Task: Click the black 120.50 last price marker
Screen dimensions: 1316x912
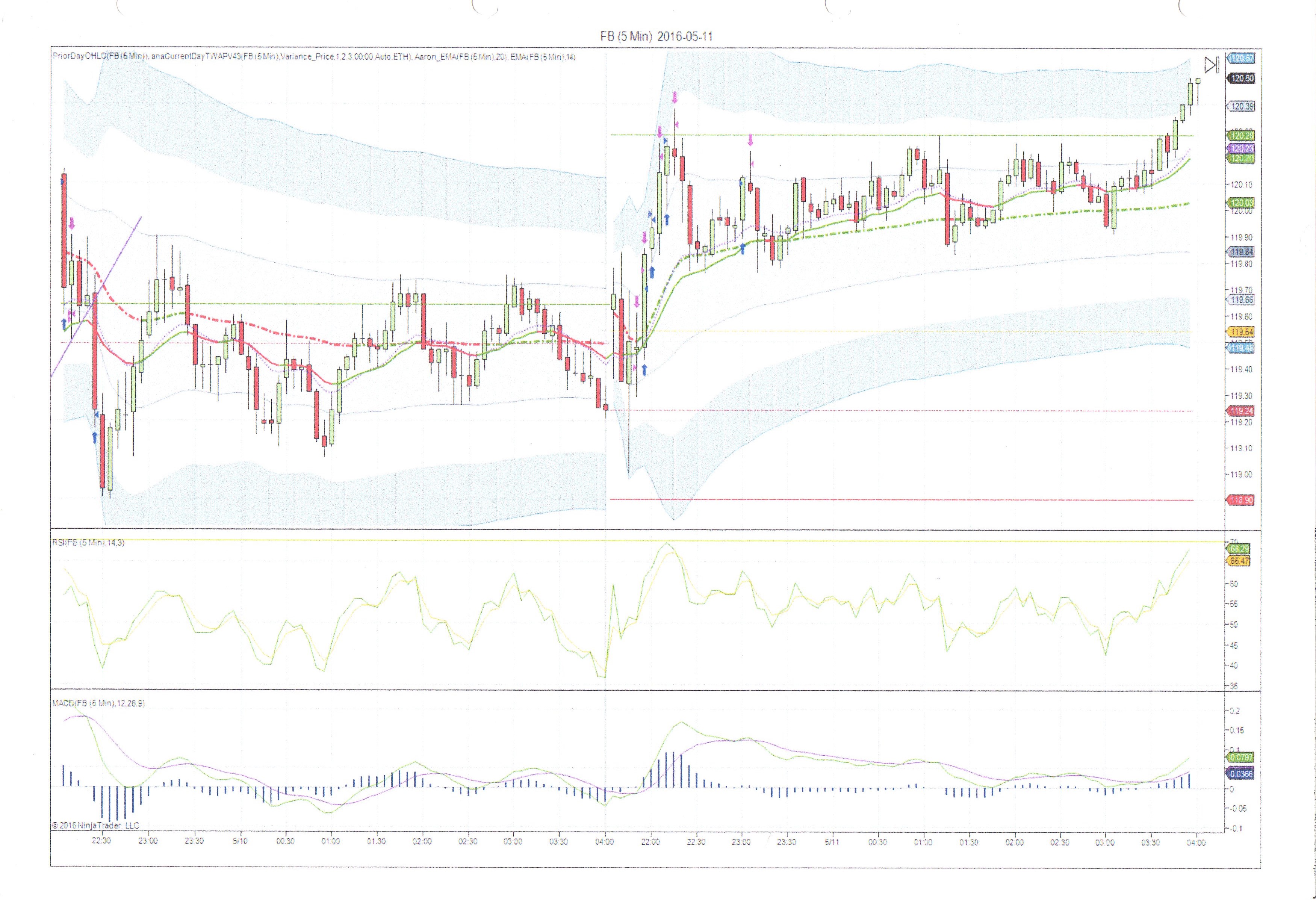Action: (x=1241, y=78)
